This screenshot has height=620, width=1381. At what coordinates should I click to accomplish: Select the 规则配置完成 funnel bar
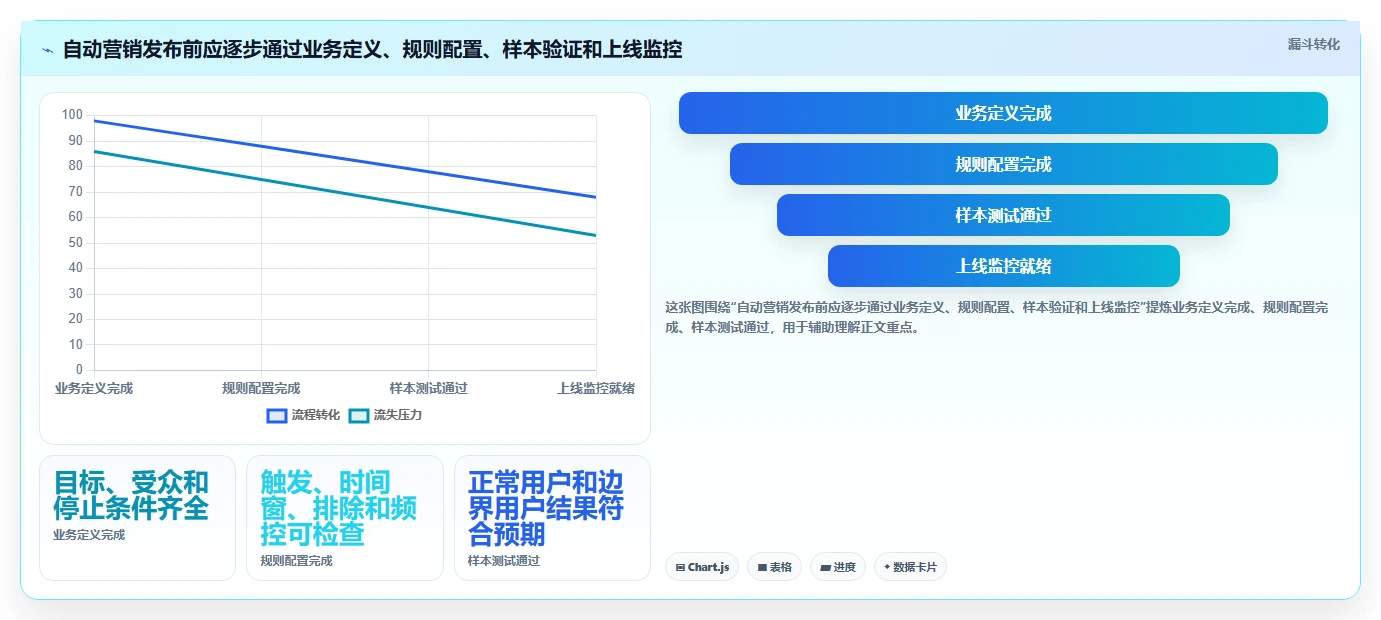coord(1003,164)
